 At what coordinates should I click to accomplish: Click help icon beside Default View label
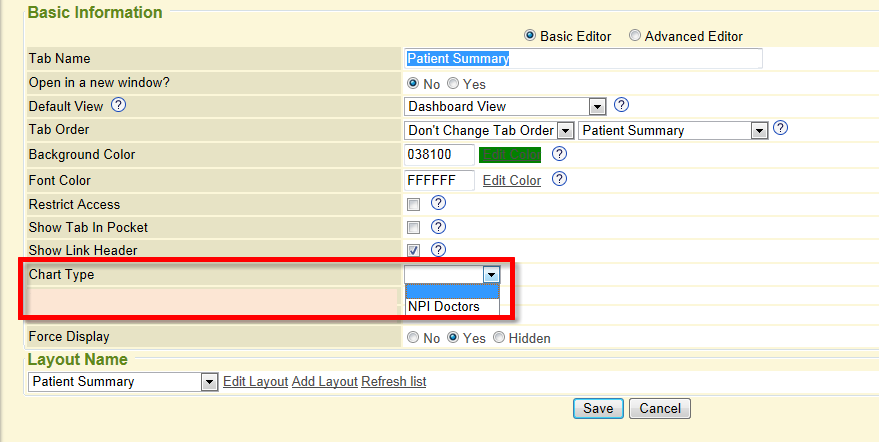point(119,105)
